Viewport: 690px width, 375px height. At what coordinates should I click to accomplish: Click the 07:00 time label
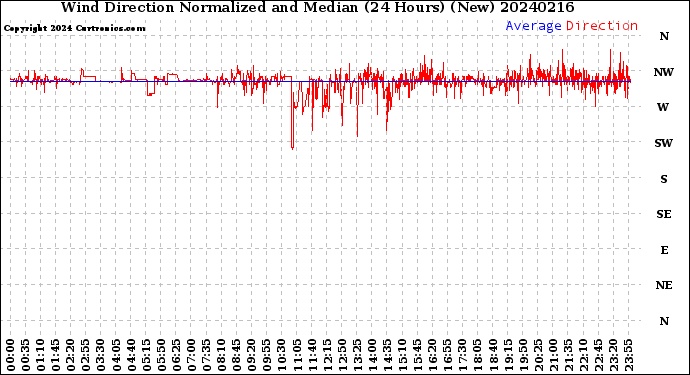click(192, 355)
